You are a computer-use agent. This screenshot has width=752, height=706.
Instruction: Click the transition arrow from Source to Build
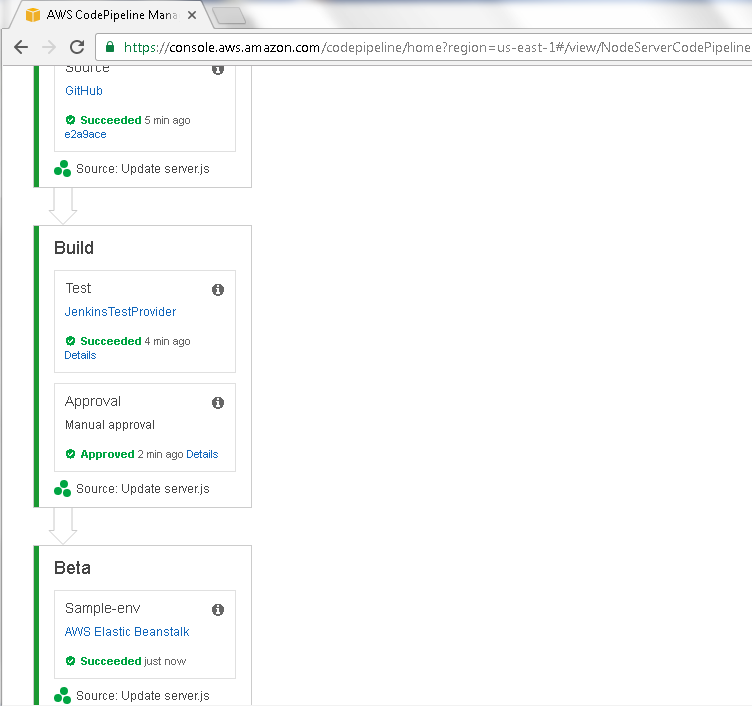63,206
